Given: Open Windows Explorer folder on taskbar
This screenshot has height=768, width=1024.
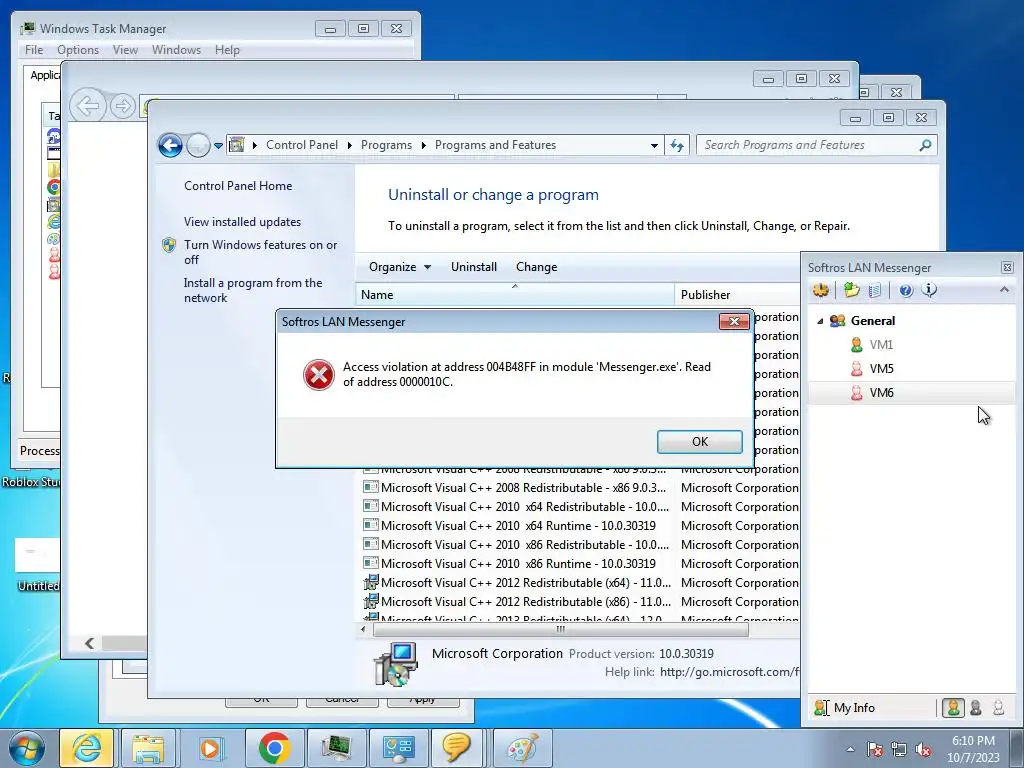Looking at the screenshot, I should tap(148, 748).
